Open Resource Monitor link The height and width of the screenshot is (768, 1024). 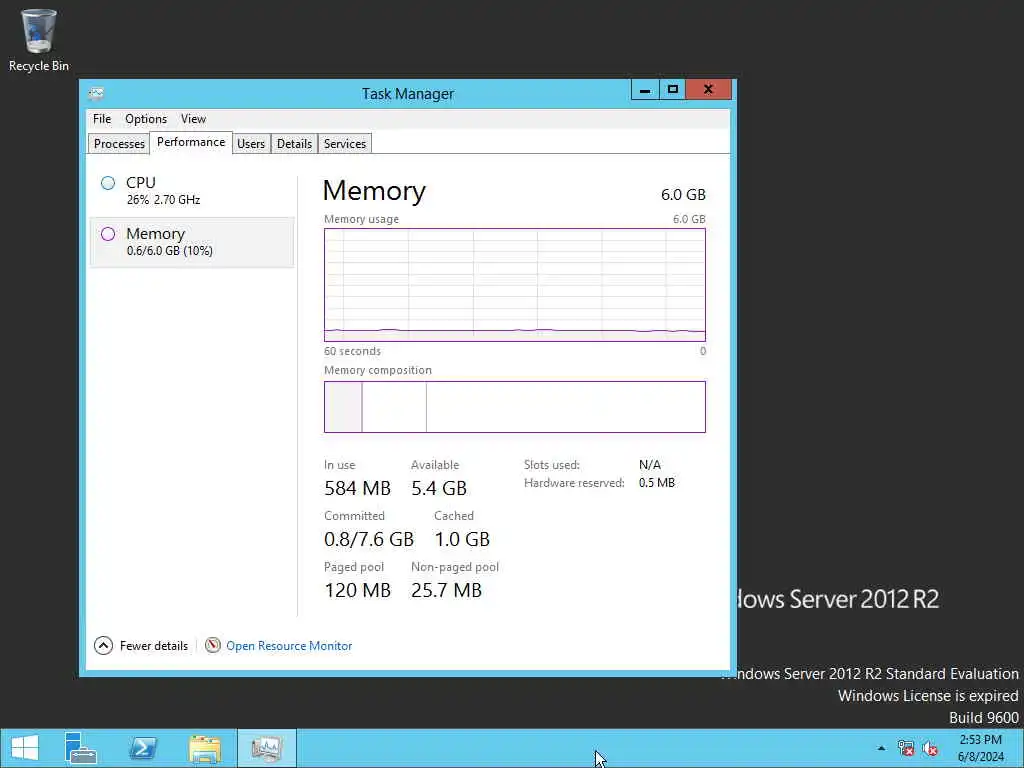(289, 645)
